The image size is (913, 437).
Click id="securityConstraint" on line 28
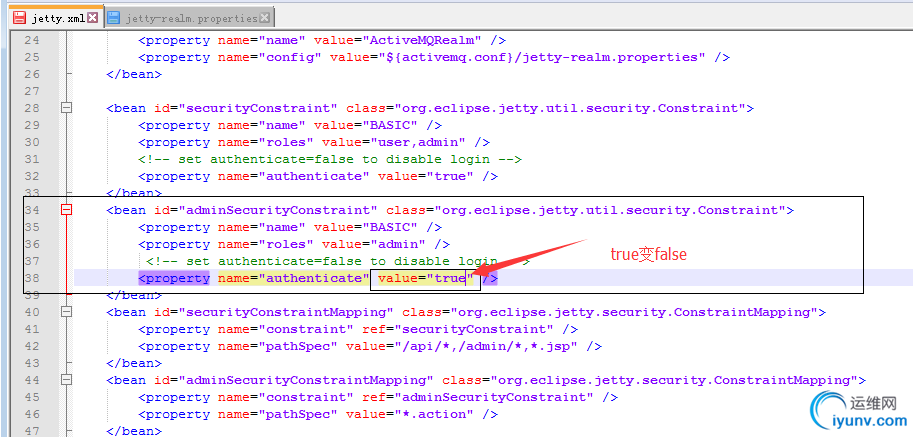tap(246, 108)
